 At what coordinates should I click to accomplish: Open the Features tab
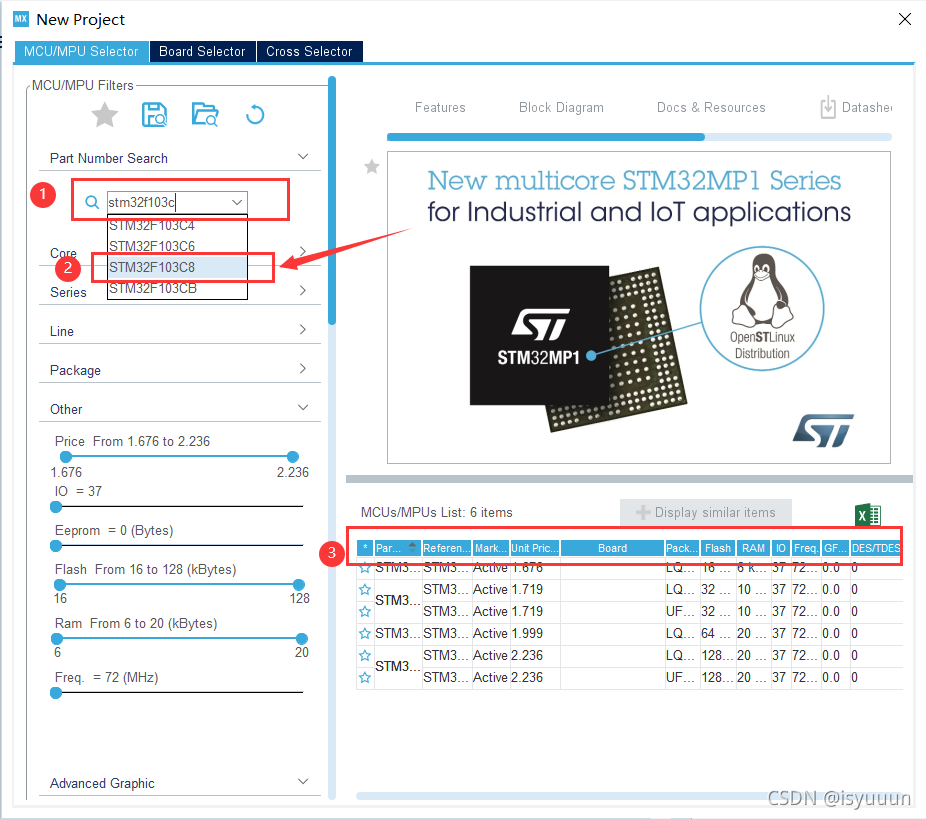pyautogui.click(x=440, y=107)
